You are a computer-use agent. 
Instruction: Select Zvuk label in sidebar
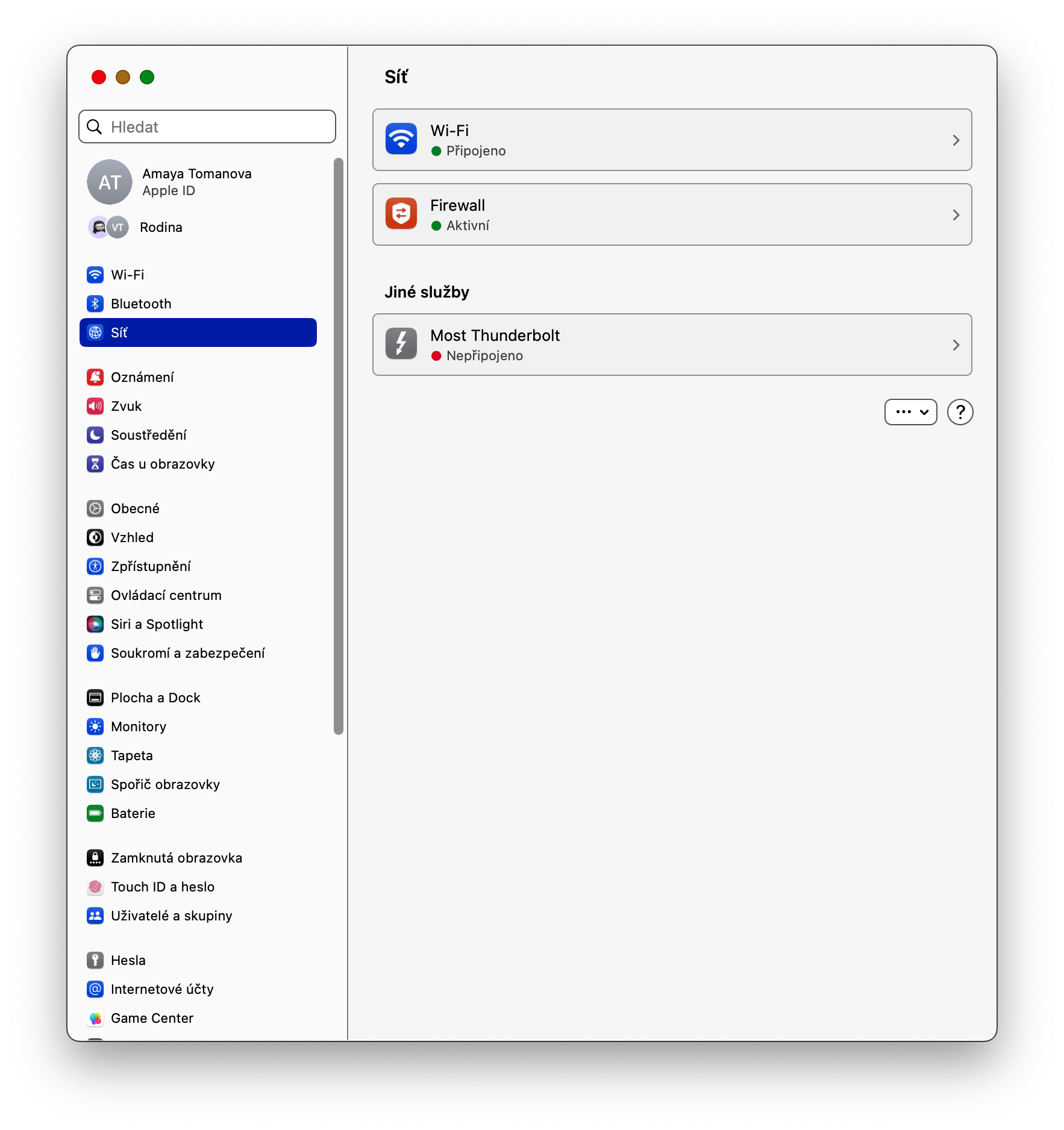127,406
